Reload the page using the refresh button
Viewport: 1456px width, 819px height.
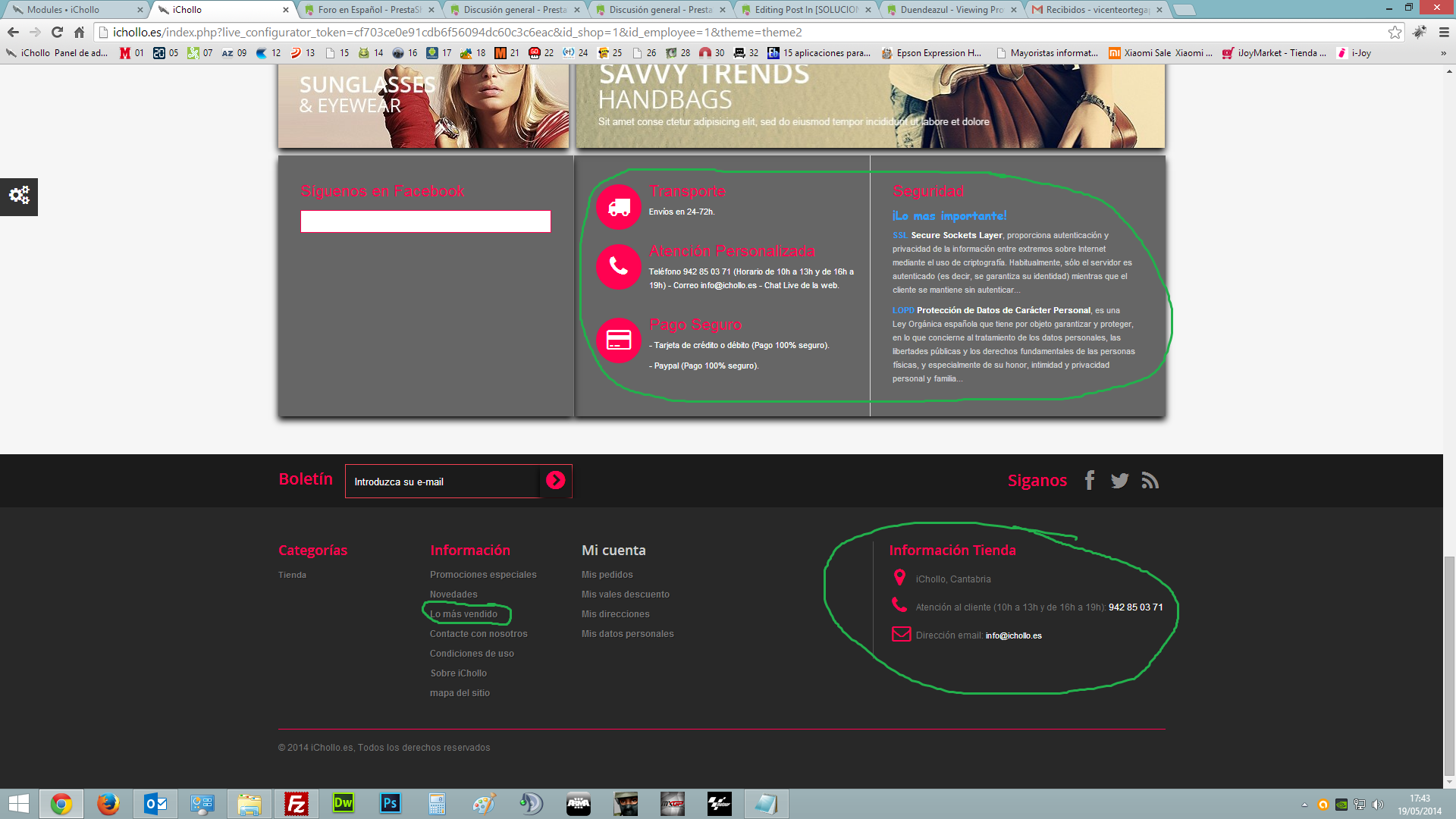(x=57, y=32)
